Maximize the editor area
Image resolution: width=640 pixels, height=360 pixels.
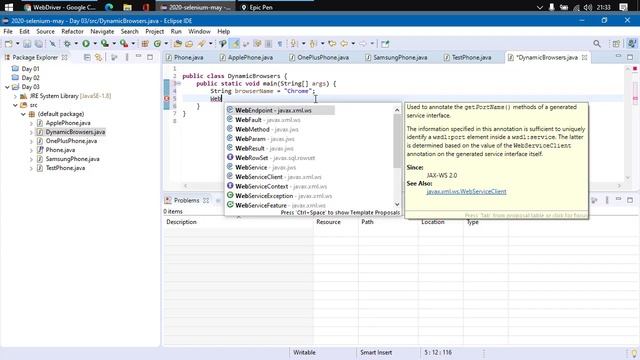630,57
